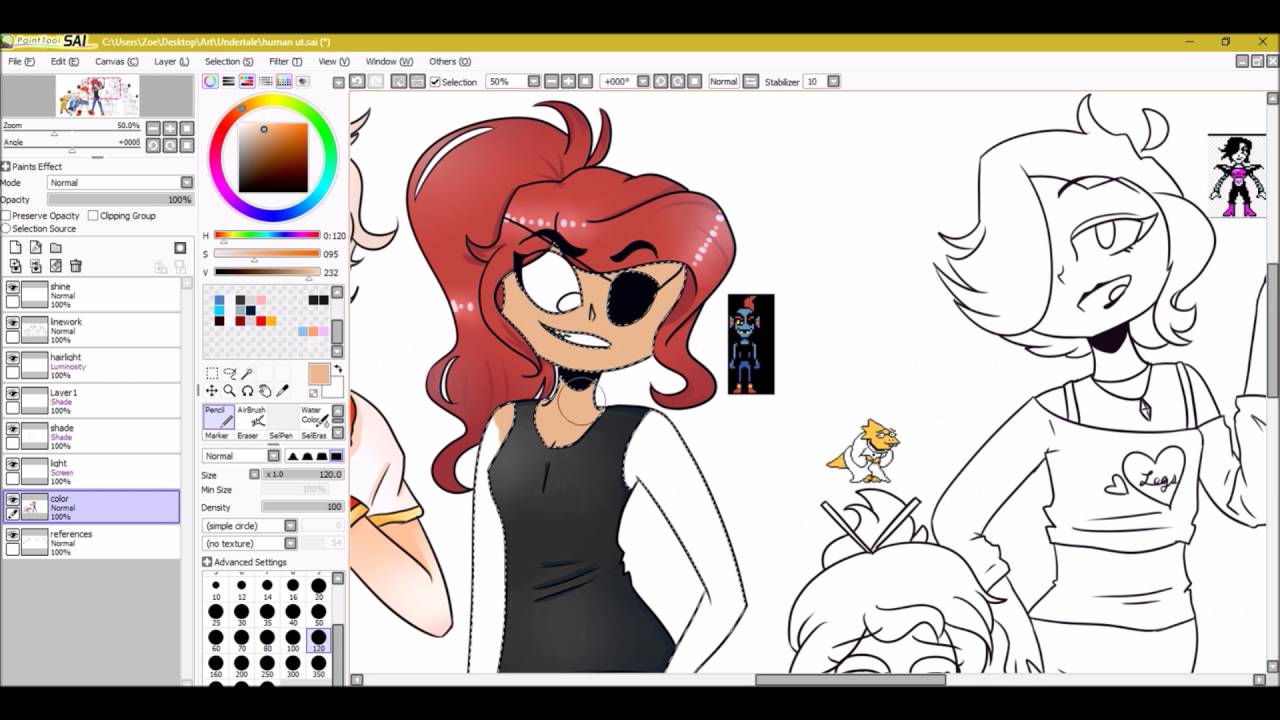Choose brush size 100 preset
1280x720 pixels.
click(293, 640)
